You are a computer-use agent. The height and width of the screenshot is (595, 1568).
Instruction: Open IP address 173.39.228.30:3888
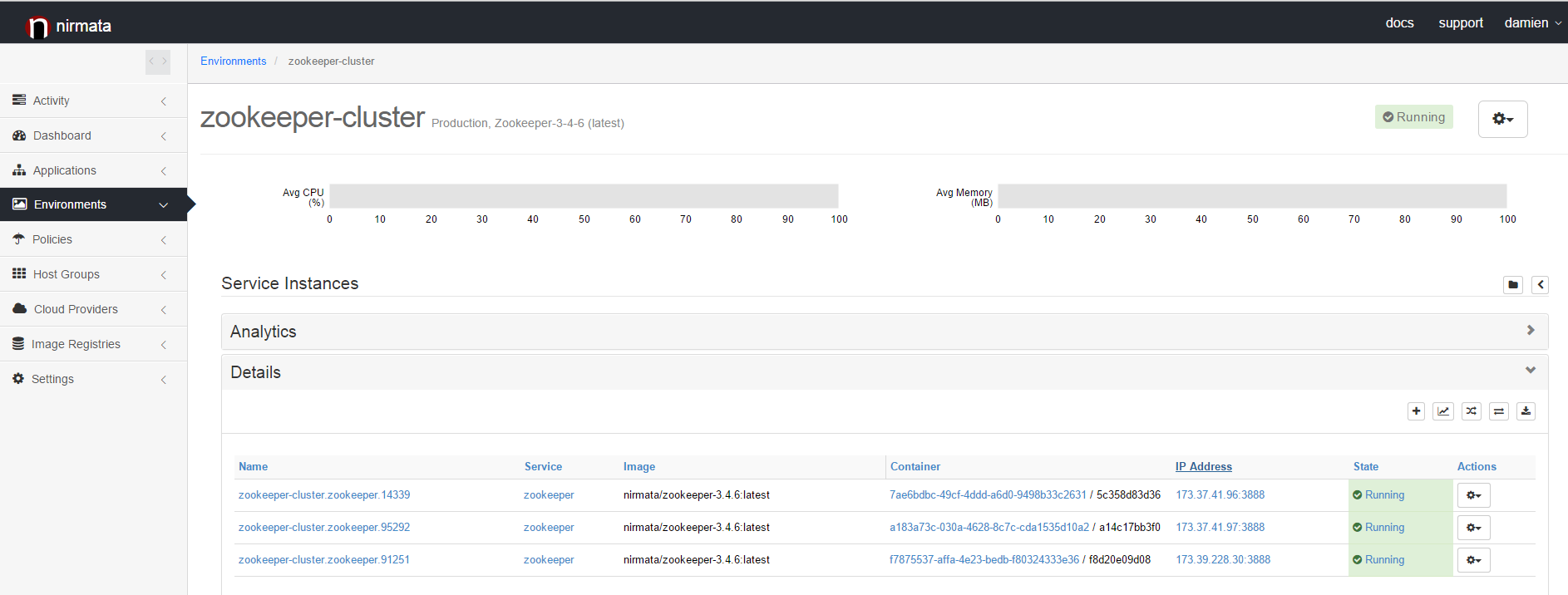[x=1223, y=560]
